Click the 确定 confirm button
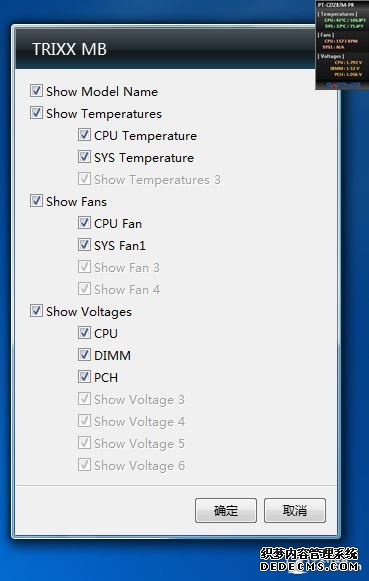This screenshot has height=581, width=369. point(226,511)
